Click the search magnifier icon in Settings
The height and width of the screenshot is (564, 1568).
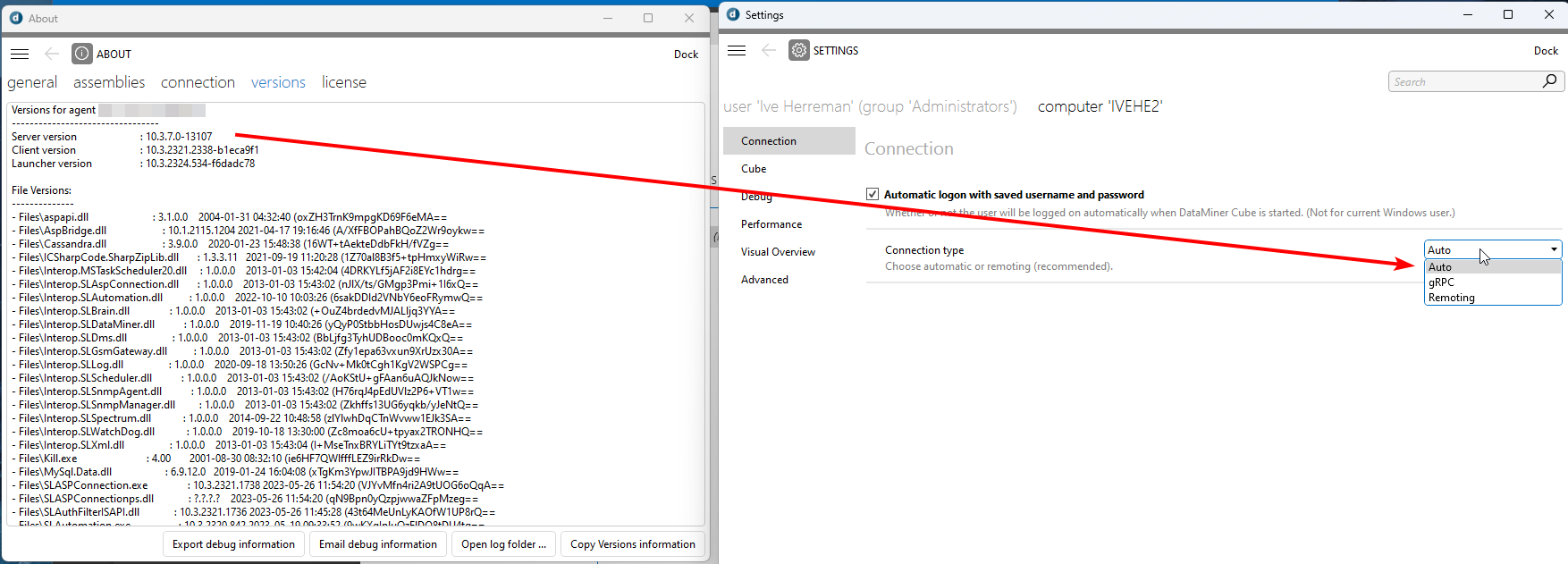click(1549, 81)
